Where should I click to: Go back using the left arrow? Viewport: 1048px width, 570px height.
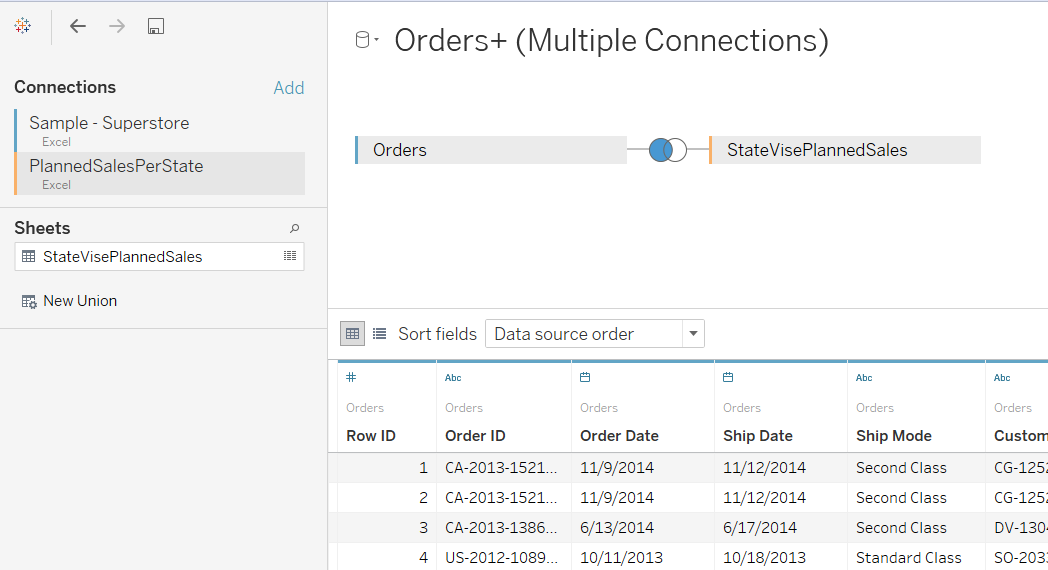coord(78,26)
